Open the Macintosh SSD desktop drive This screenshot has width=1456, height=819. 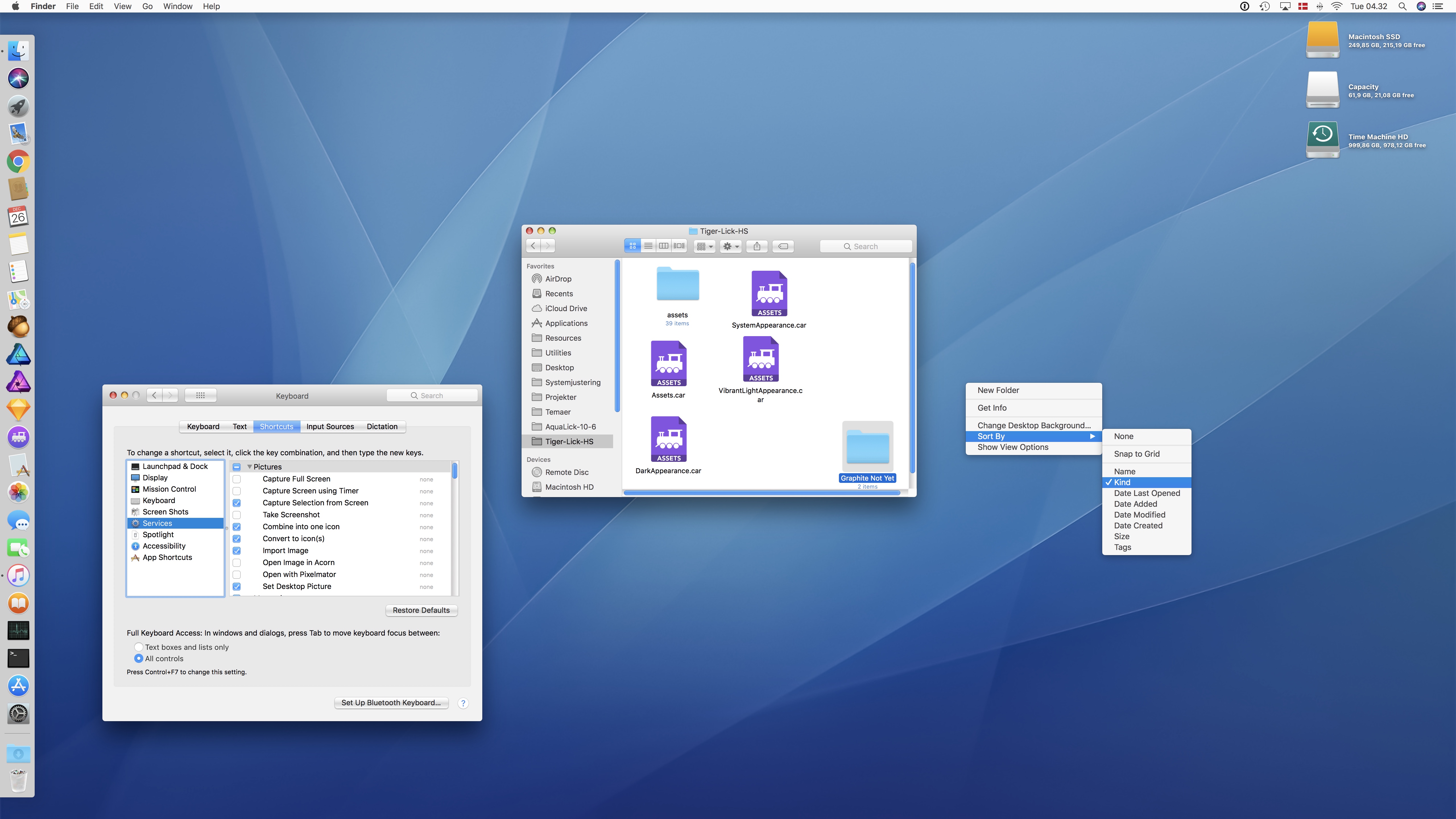(x=1323, y=40)
